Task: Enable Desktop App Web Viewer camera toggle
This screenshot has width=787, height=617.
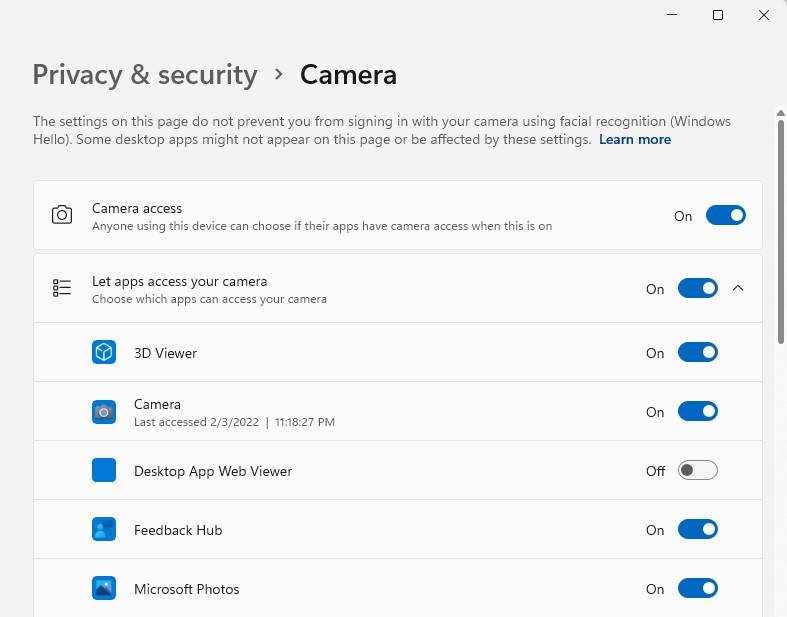Action: pos(697,470)
